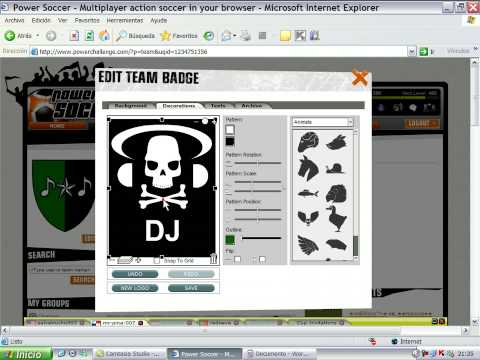Screen dimensions: 480x360
Task: Open the Ver menu
Action: 63,20
